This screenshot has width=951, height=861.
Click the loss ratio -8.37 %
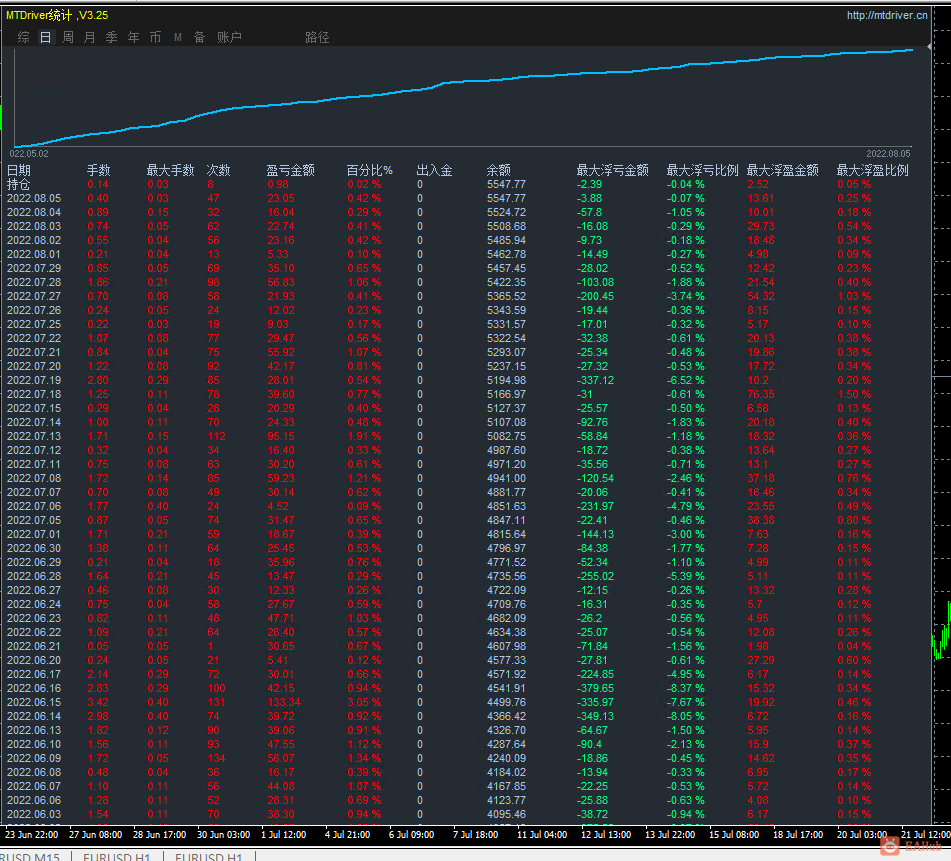point(685,688)
